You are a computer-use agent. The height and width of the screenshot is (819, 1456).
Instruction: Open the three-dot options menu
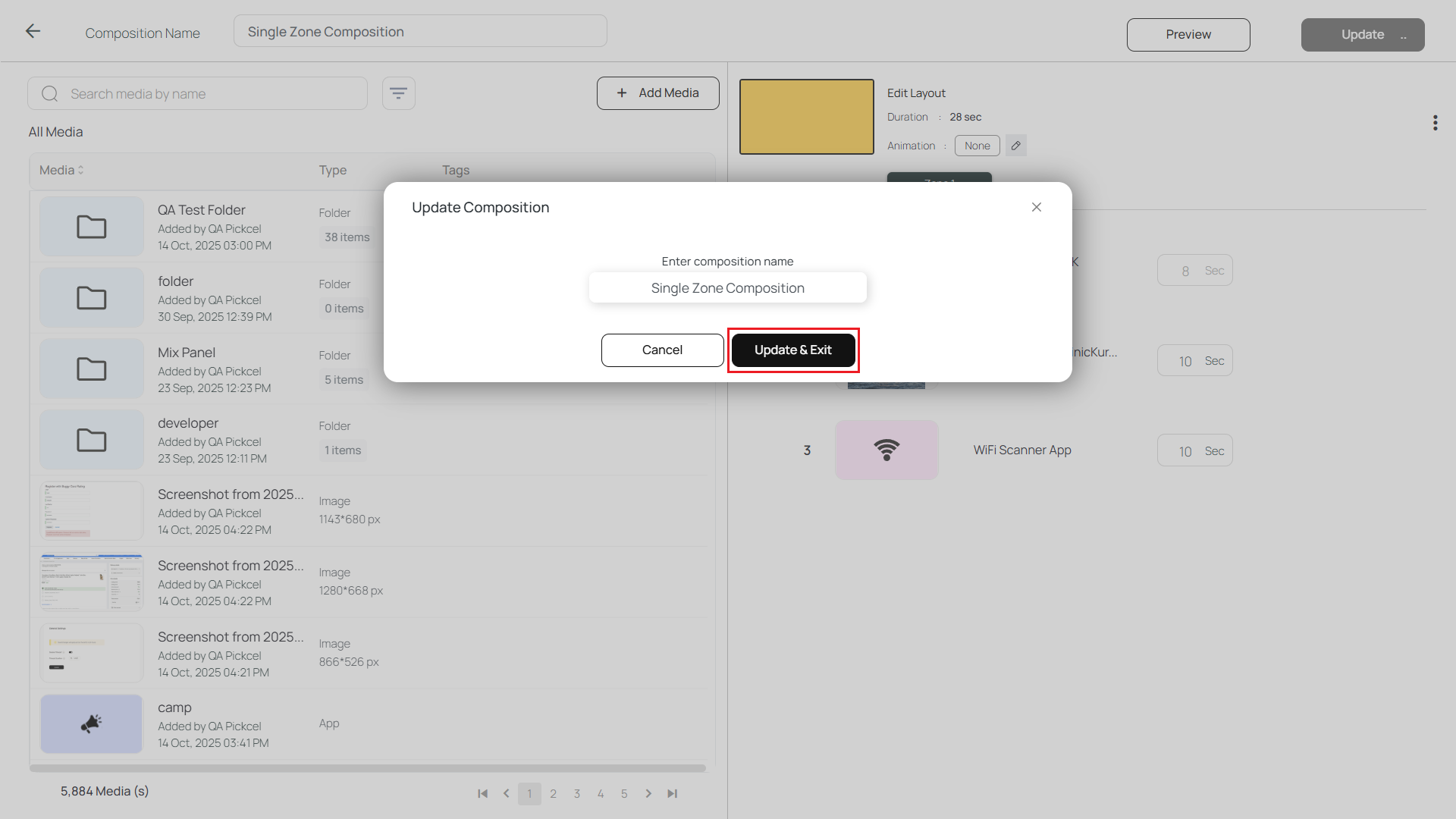click(x=1435, y=123)
